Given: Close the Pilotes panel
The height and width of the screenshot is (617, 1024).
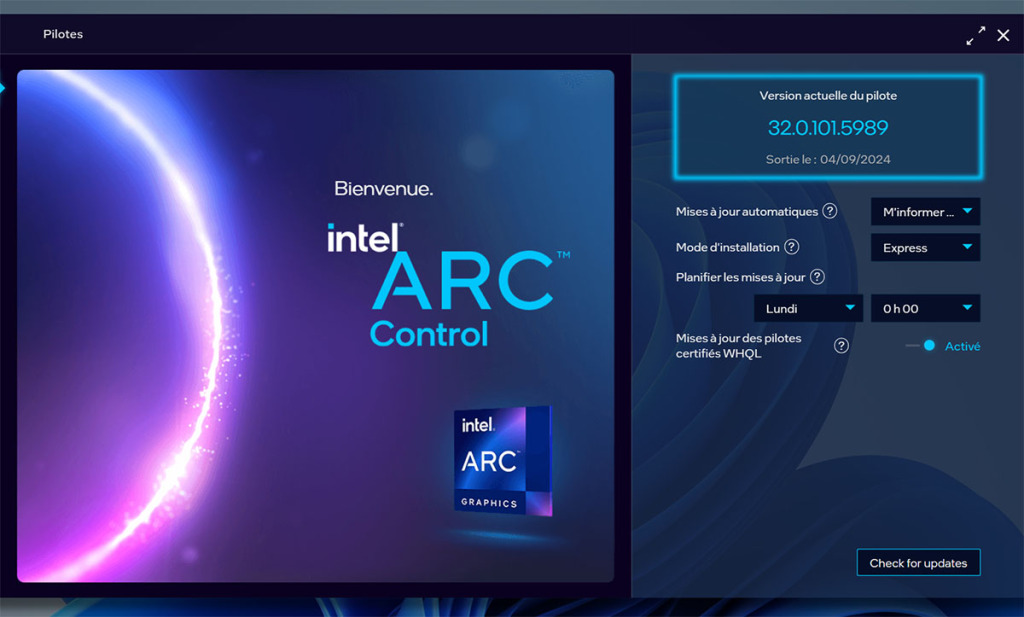Looking at the screenshot, I should tap(1003, 35).
